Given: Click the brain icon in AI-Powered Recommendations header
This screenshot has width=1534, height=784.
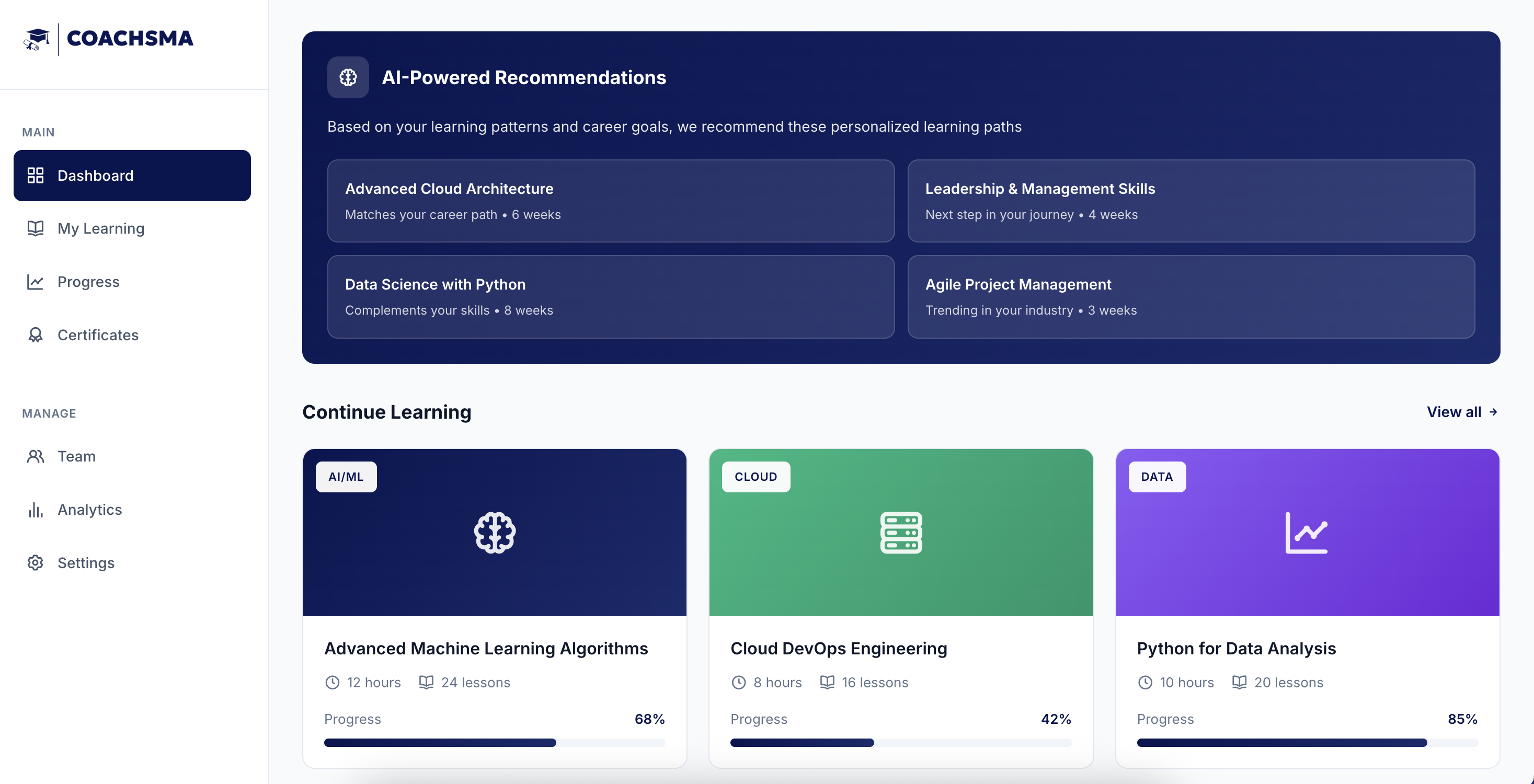Looking at the screenshot, I should click(348, 77).
